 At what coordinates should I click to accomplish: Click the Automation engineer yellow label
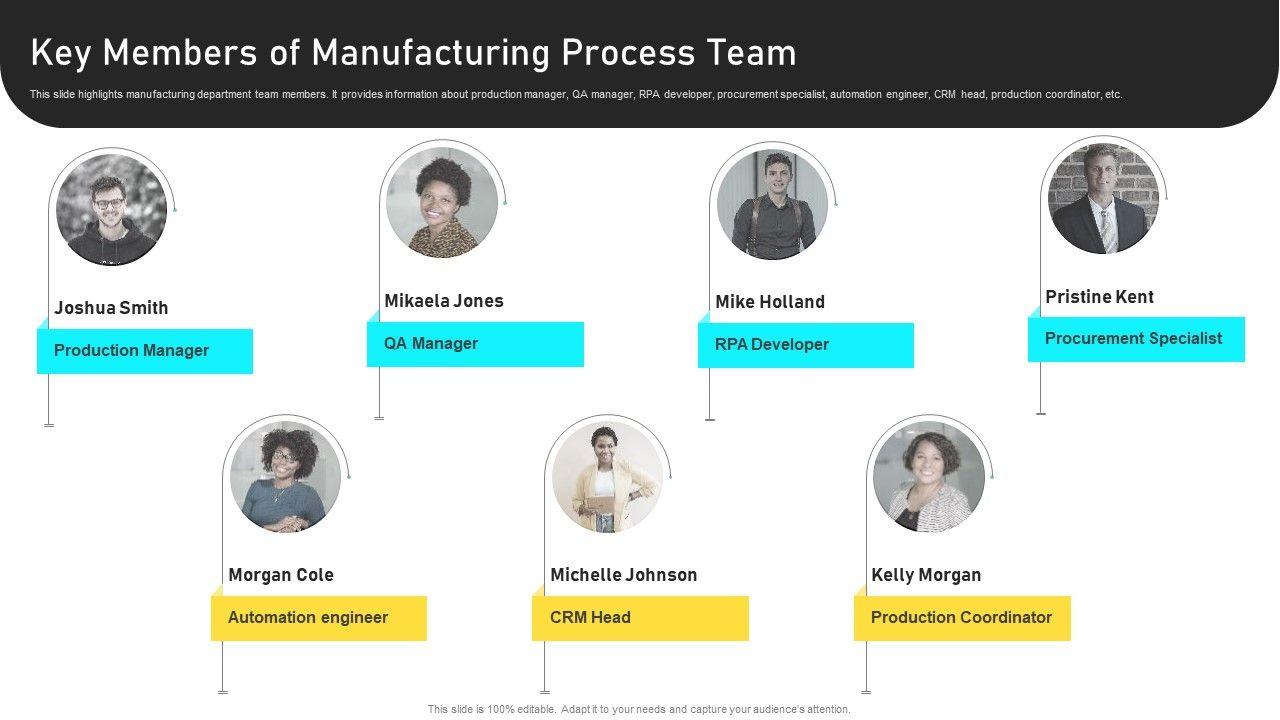click(x=319, y=618)
